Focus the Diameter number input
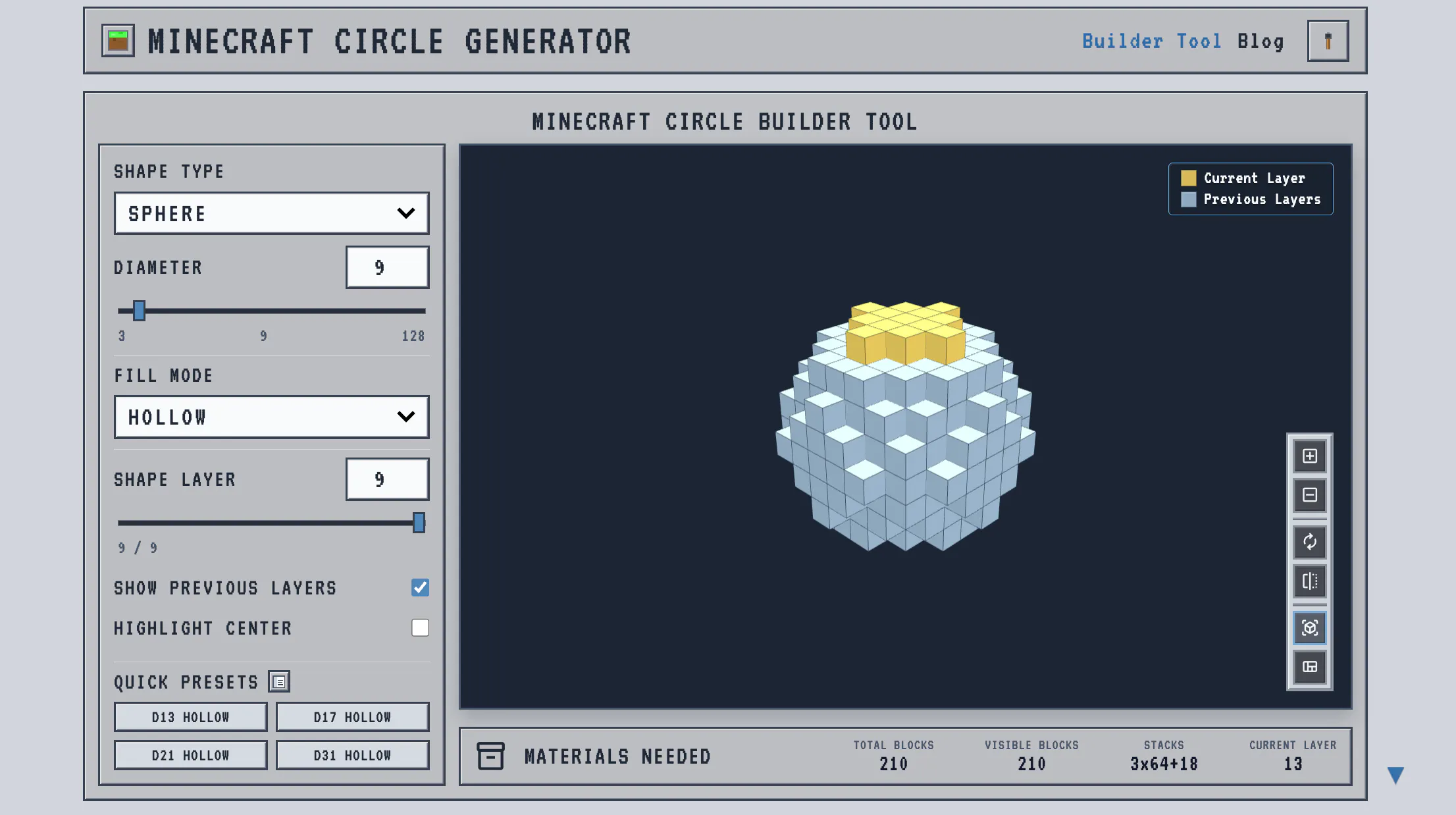The width and height of the screenshot is (1456, 815). point(388,267)
